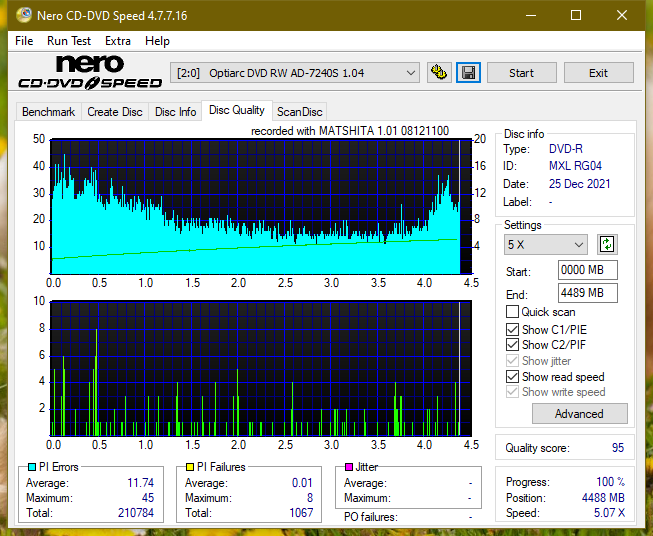The height and width of the screenshot is (536, 653).
Task: Open the Help menu
Action: tap(157, 41)
